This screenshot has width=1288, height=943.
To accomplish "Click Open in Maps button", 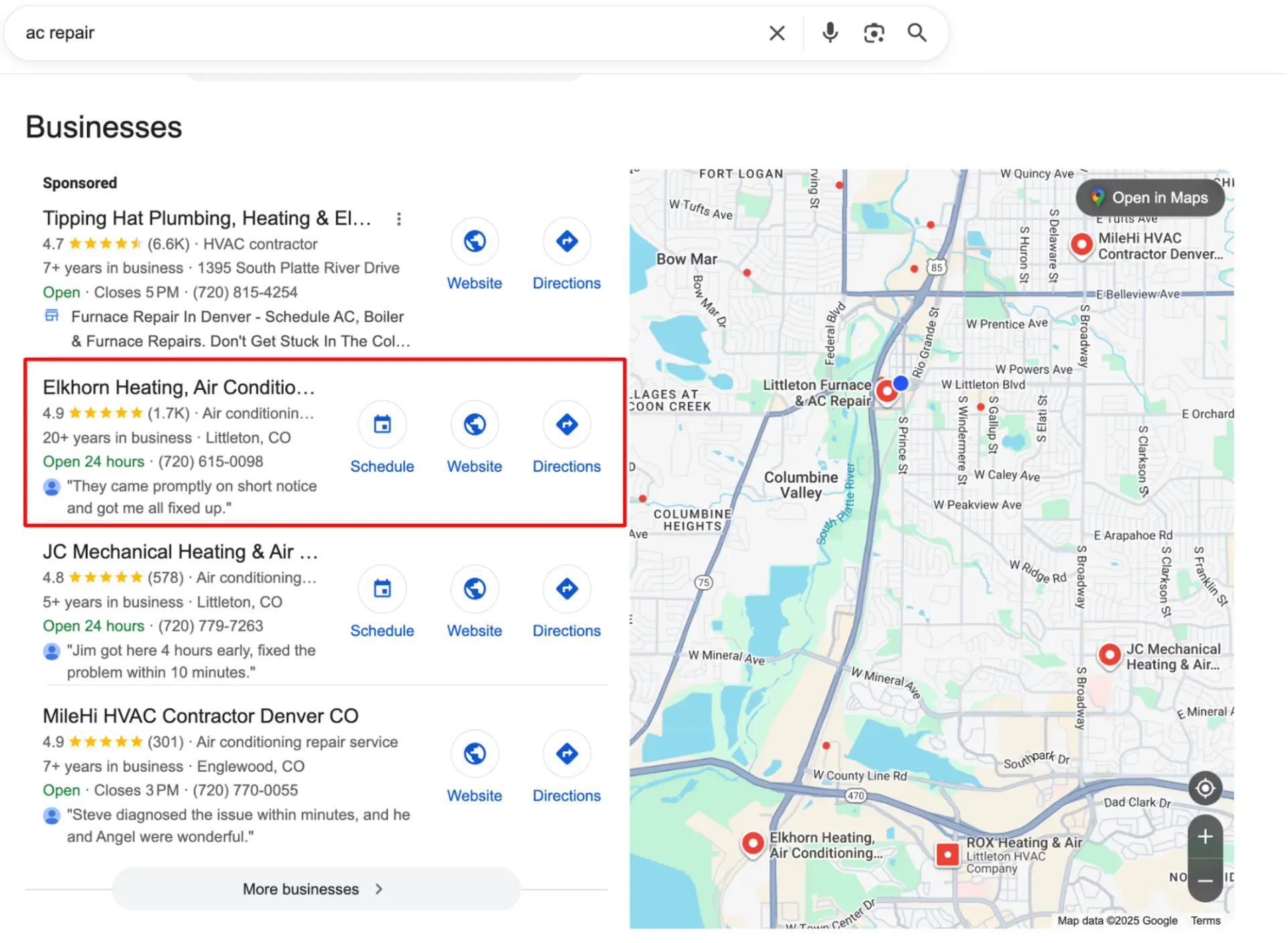I will pyautogui.click(x=1150, y=198).
